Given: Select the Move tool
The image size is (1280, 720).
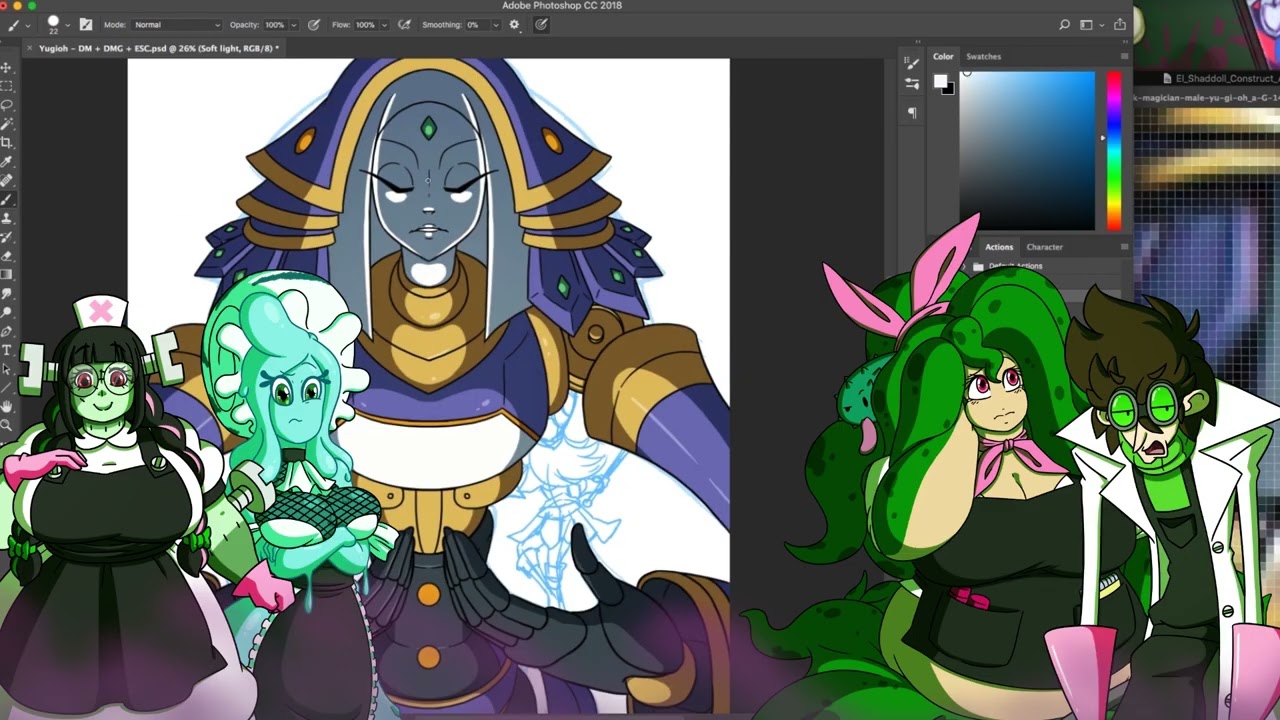Looking at the screenshot, I should (x=6, y=67).
